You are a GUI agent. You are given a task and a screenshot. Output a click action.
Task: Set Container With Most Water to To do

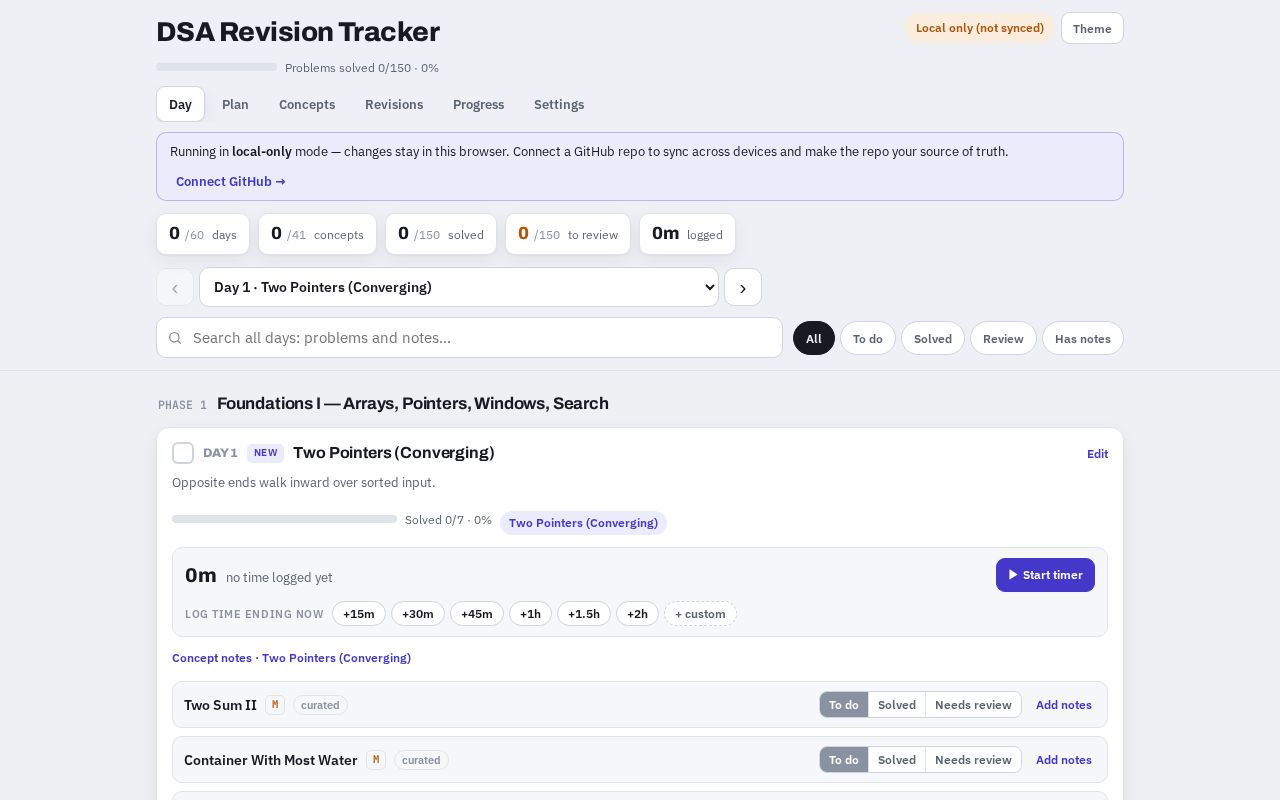pyautogui.click(x=844, y=760)
